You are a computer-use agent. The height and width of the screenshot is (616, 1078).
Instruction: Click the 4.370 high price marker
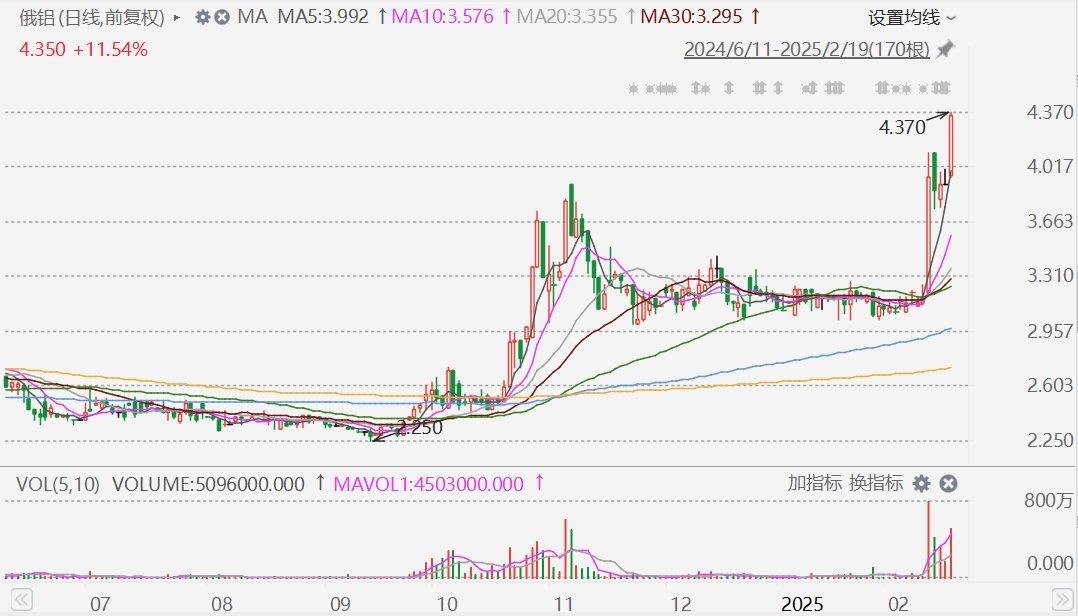tap(901, 127)
